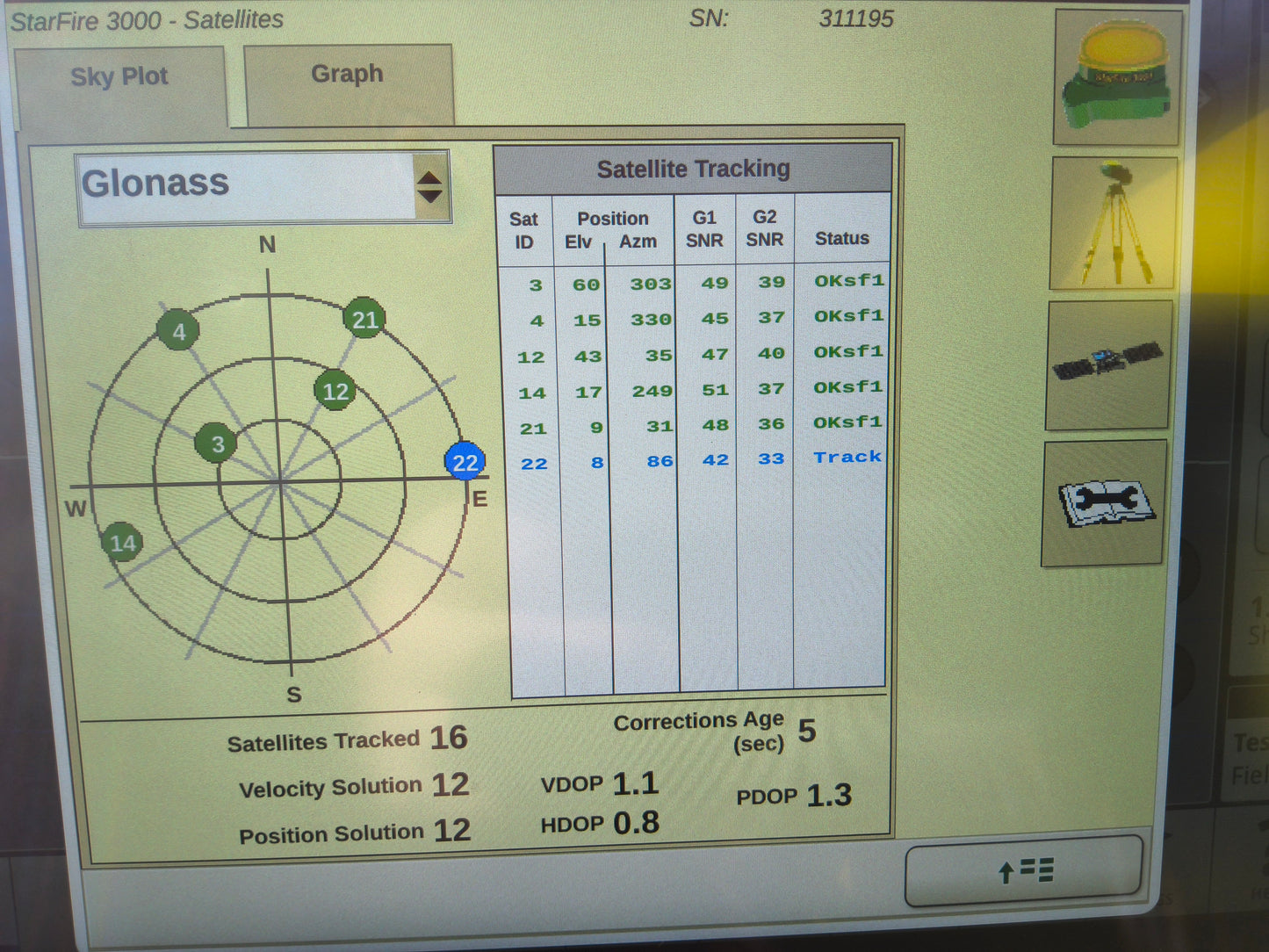Click satellite 3 in the inner ring
The image size is (1269, 952).
[x=217, y=444]
